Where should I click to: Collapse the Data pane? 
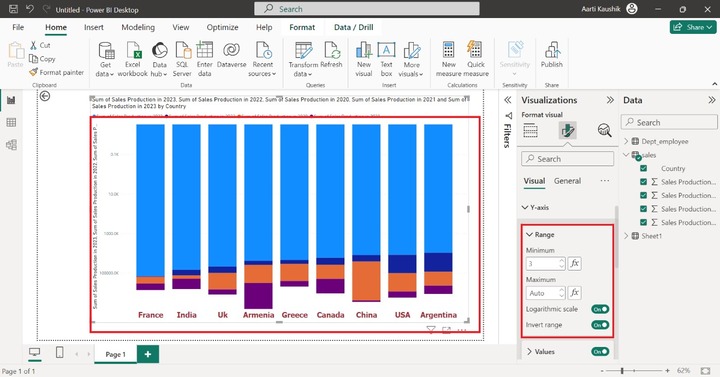[x=712, y=100]
